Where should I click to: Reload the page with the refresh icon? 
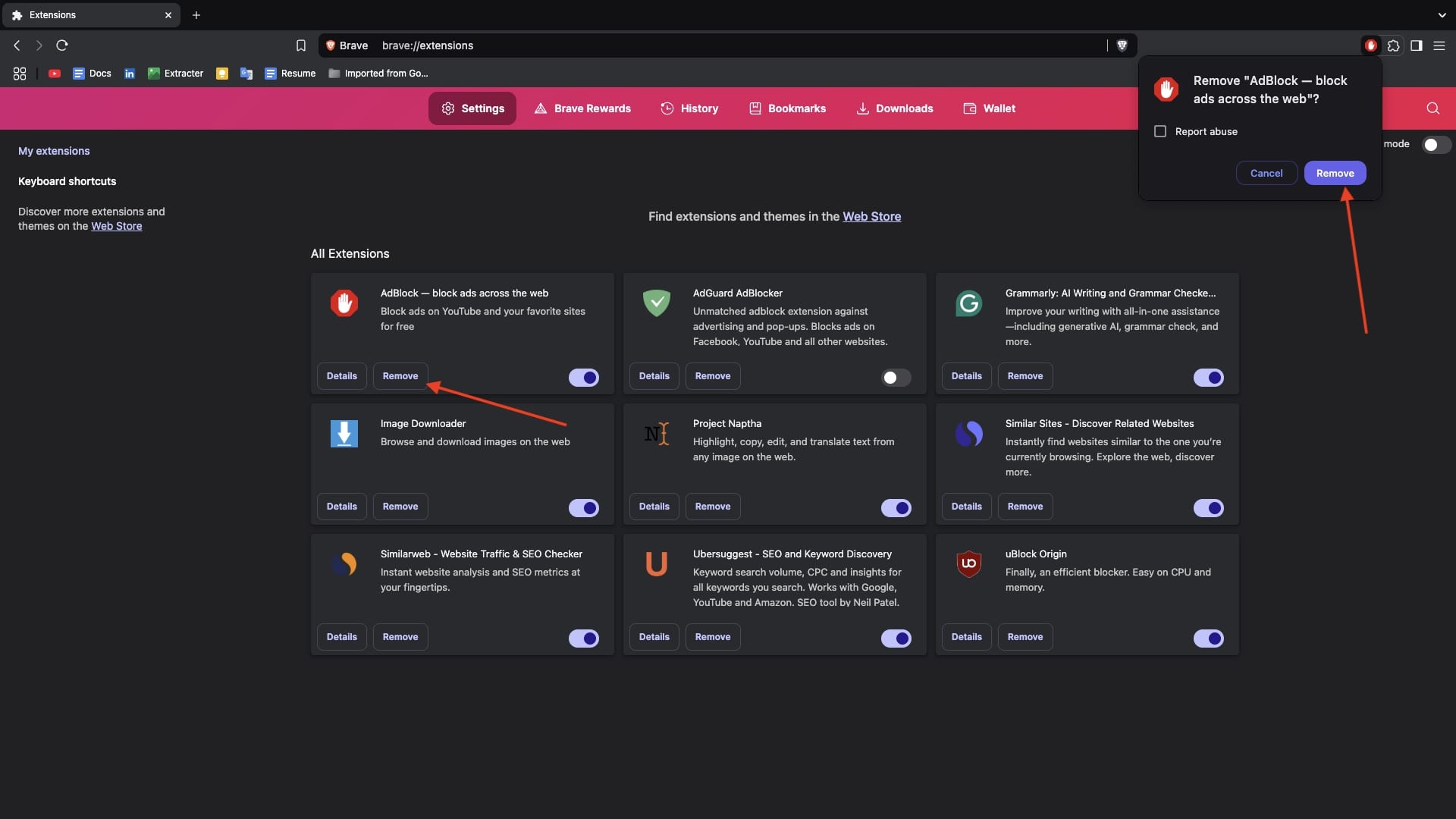point(62,45)
